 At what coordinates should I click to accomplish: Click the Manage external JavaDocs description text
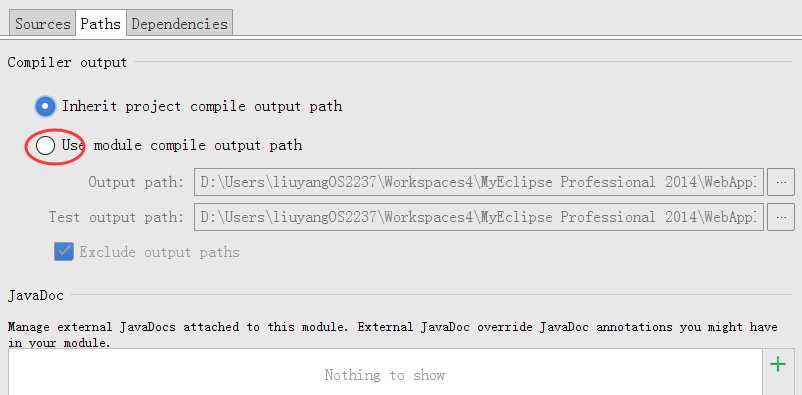pos(393,335)
